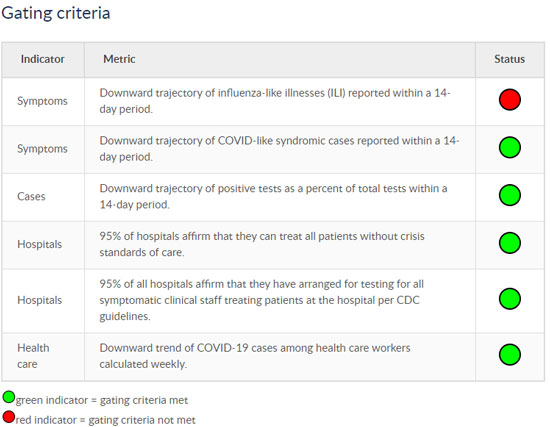
Task: Click green status circle in the Cases row
Action: pyautogui.click(x=510, y=195)
